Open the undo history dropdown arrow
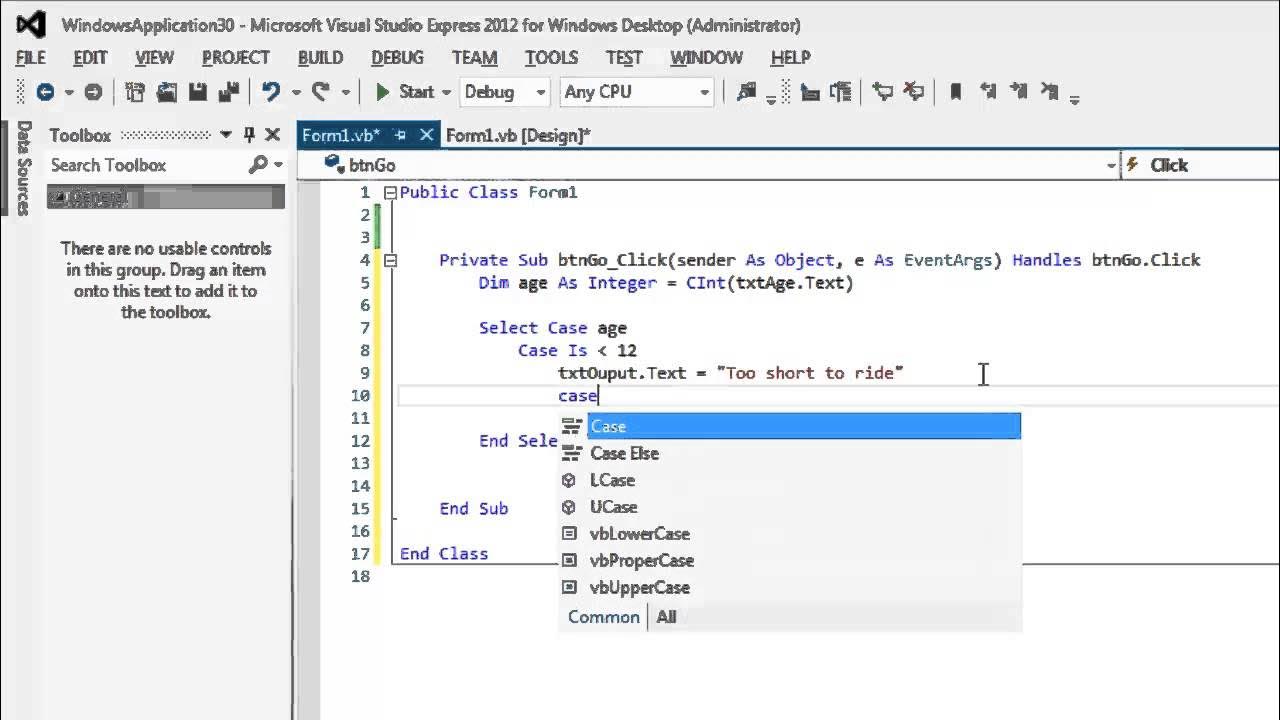This screenshot has height=720, width=1280. pyautogui.click(x=296, y=92)
